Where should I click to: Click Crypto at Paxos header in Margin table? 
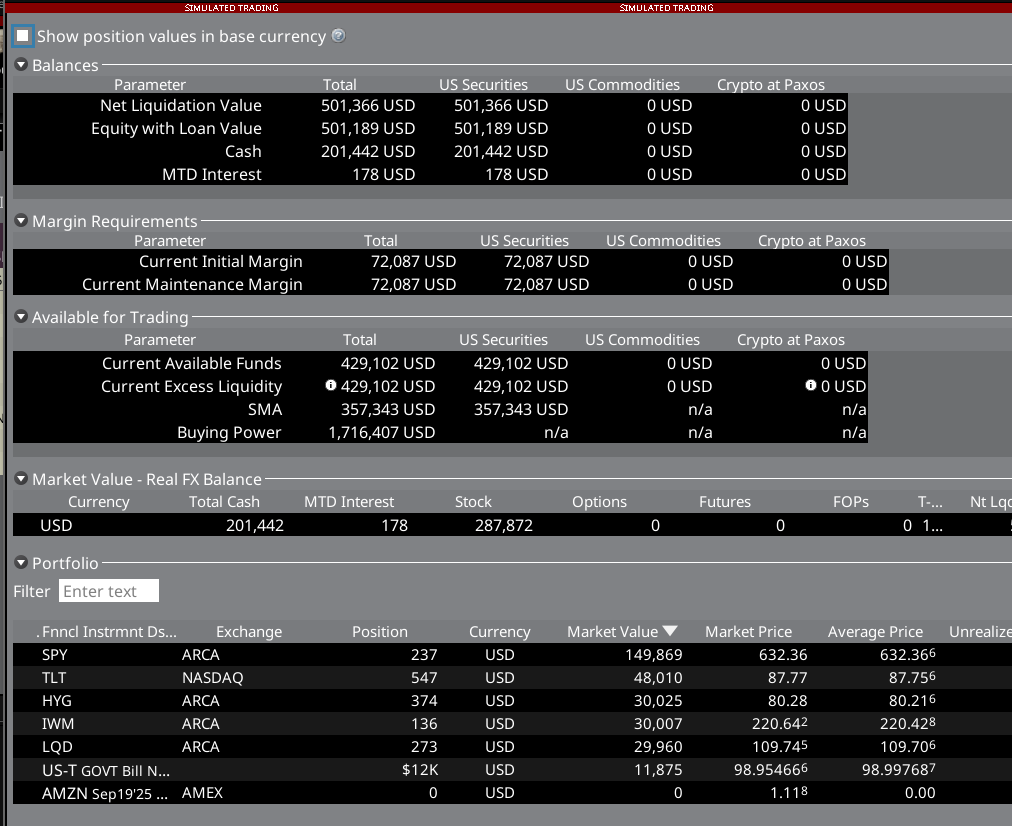click(x=812, y=241)
